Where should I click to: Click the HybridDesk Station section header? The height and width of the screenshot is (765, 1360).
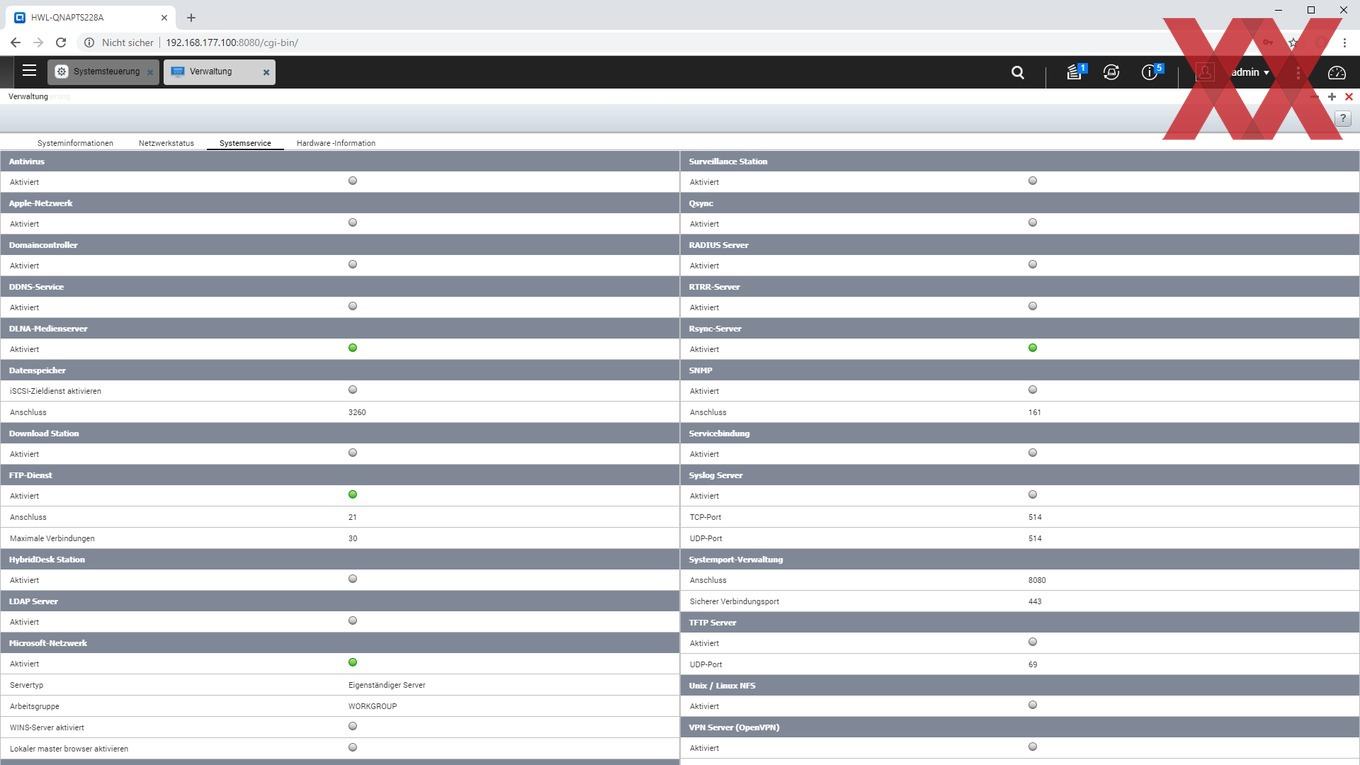click(x=340, y=559)
